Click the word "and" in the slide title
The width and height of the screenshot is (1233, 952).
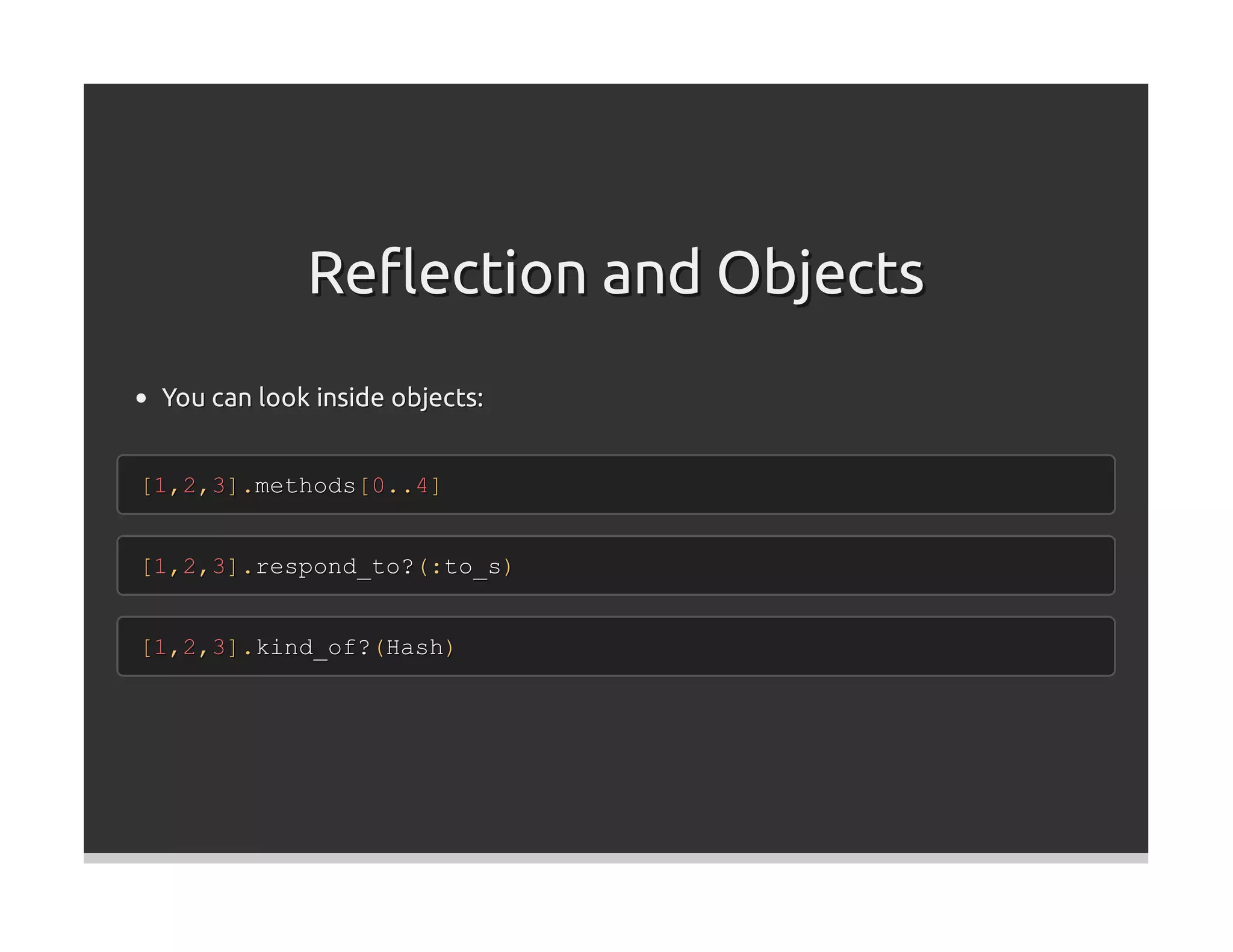[x=651, y=273]
